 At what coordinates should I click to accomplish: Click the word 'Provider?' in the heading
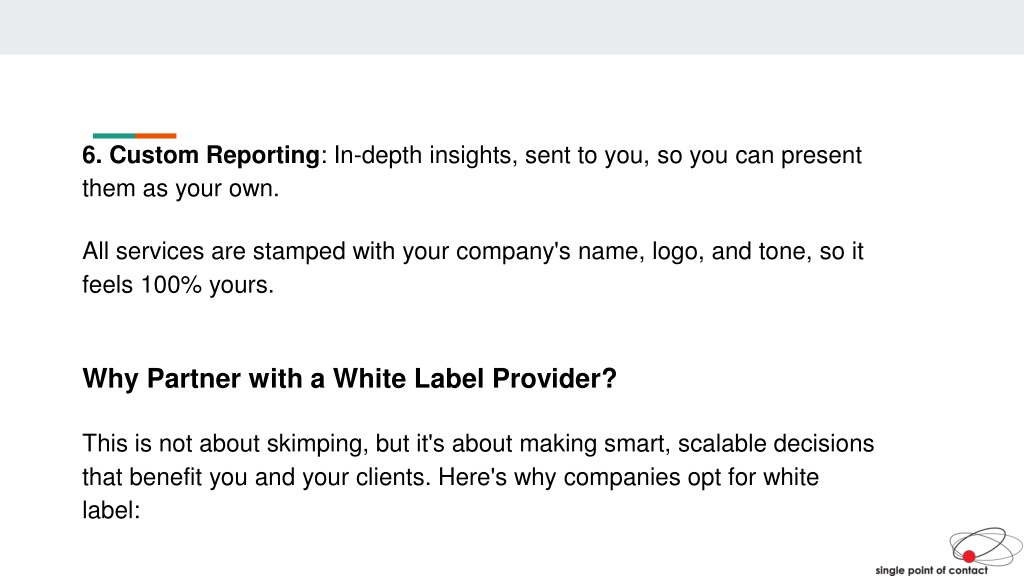[x=554, y=379]
